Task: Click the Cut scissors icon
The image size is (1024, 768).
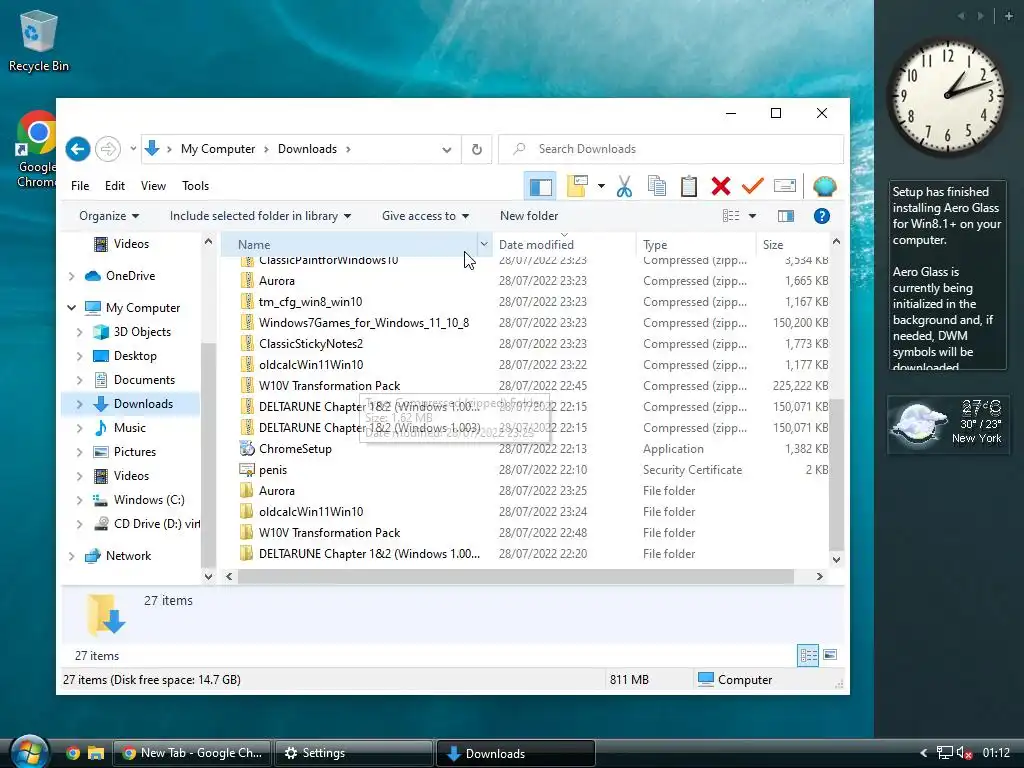Action: click(x=624, y=186)
